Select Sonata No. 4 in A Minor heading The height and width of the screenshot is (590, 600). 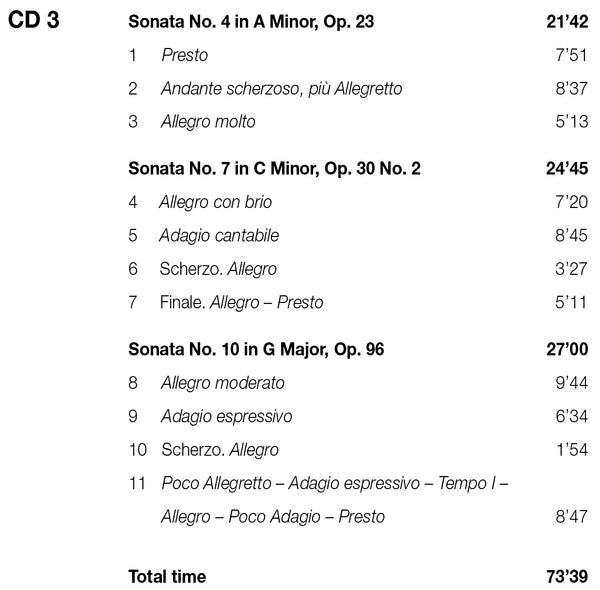[x=251, y=21]
